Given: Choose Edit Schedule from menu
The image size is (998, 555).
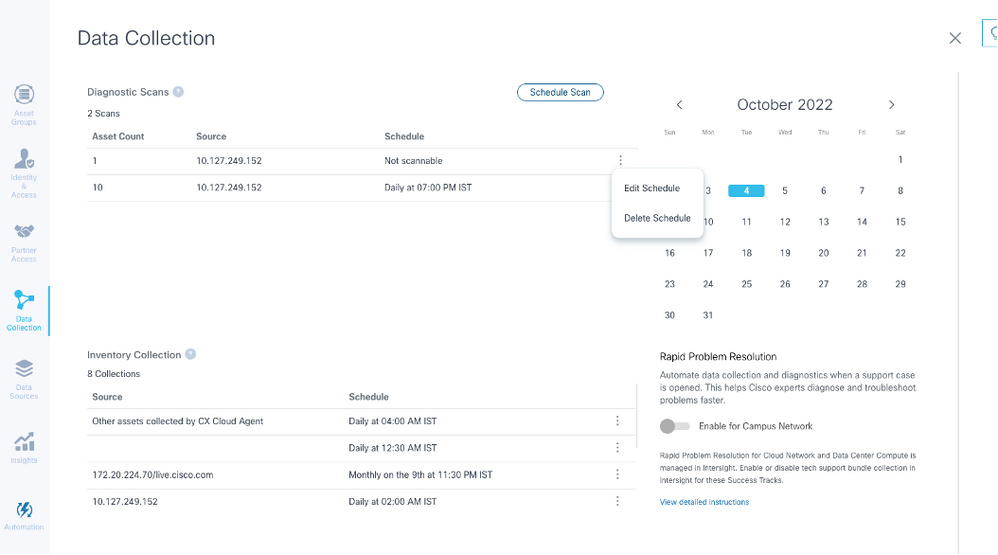Looking at the screenshot, I should (652, 188).
